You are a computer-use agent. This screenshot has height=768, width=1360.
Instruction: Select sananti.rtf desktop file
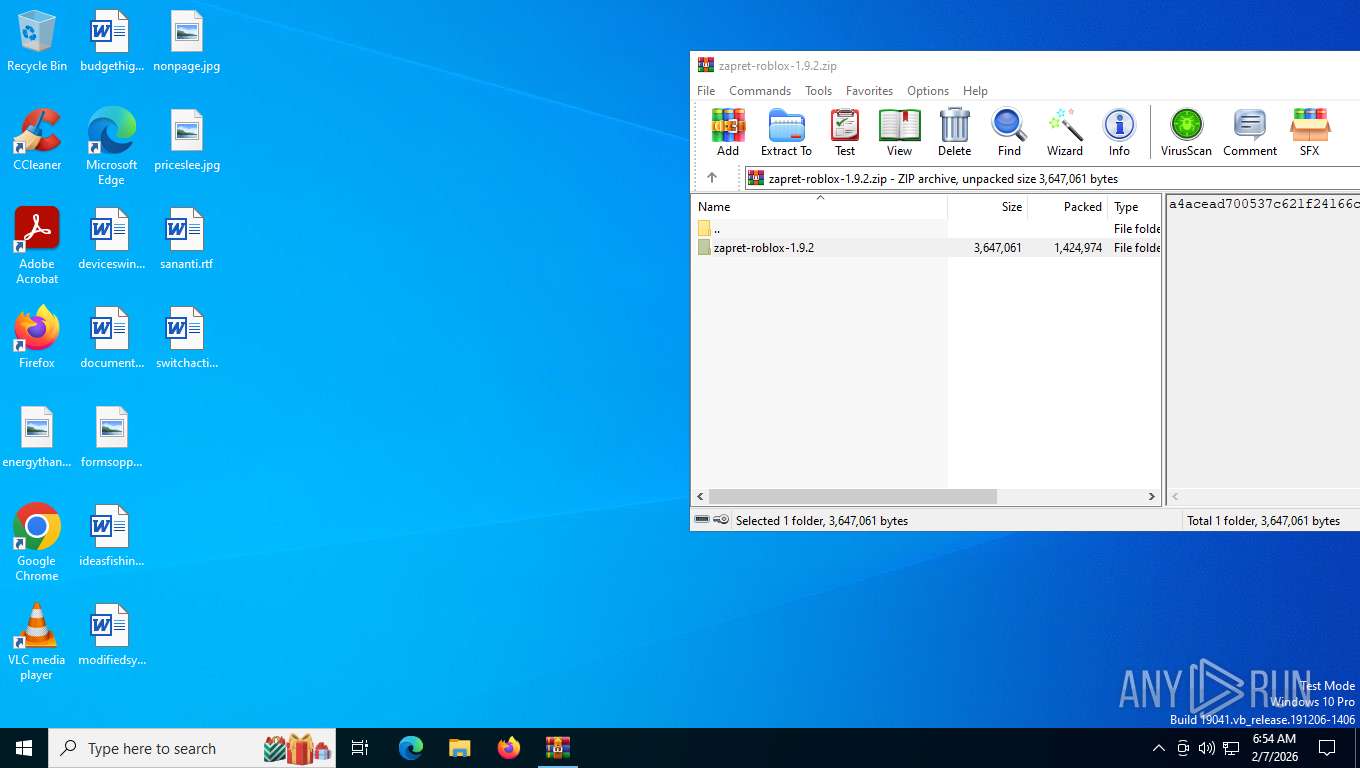(187, 239)
